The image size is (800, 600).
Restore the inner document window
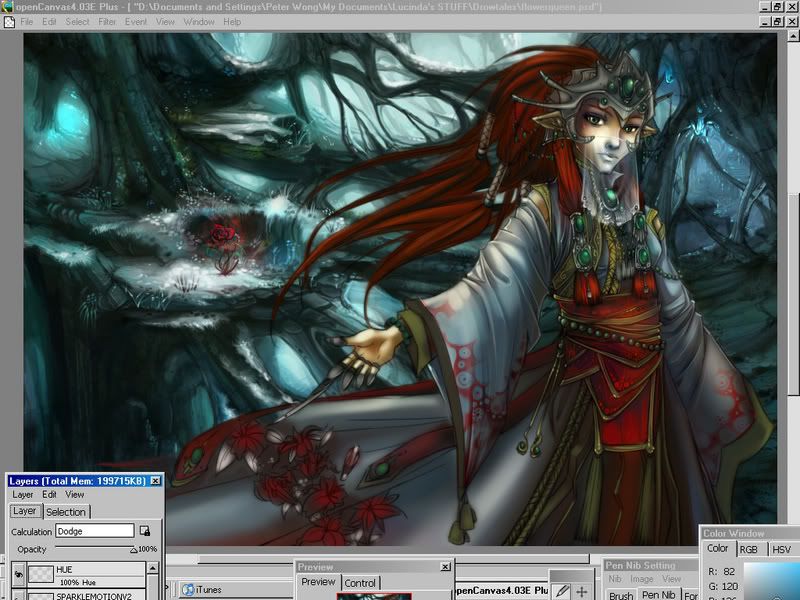pos(778,21)
